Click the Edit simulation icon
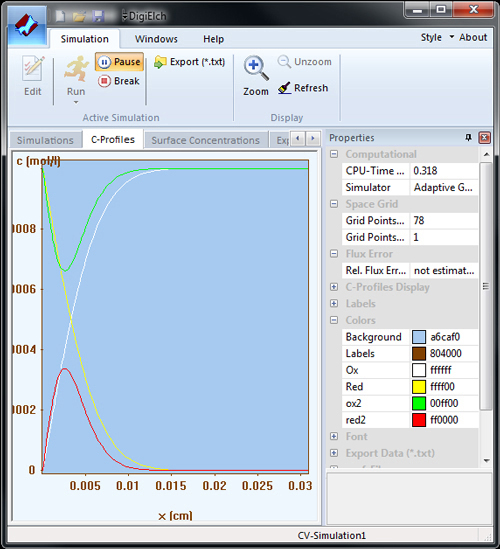The width and height of the screenshot is (500, 549). [x=33, y=69]
